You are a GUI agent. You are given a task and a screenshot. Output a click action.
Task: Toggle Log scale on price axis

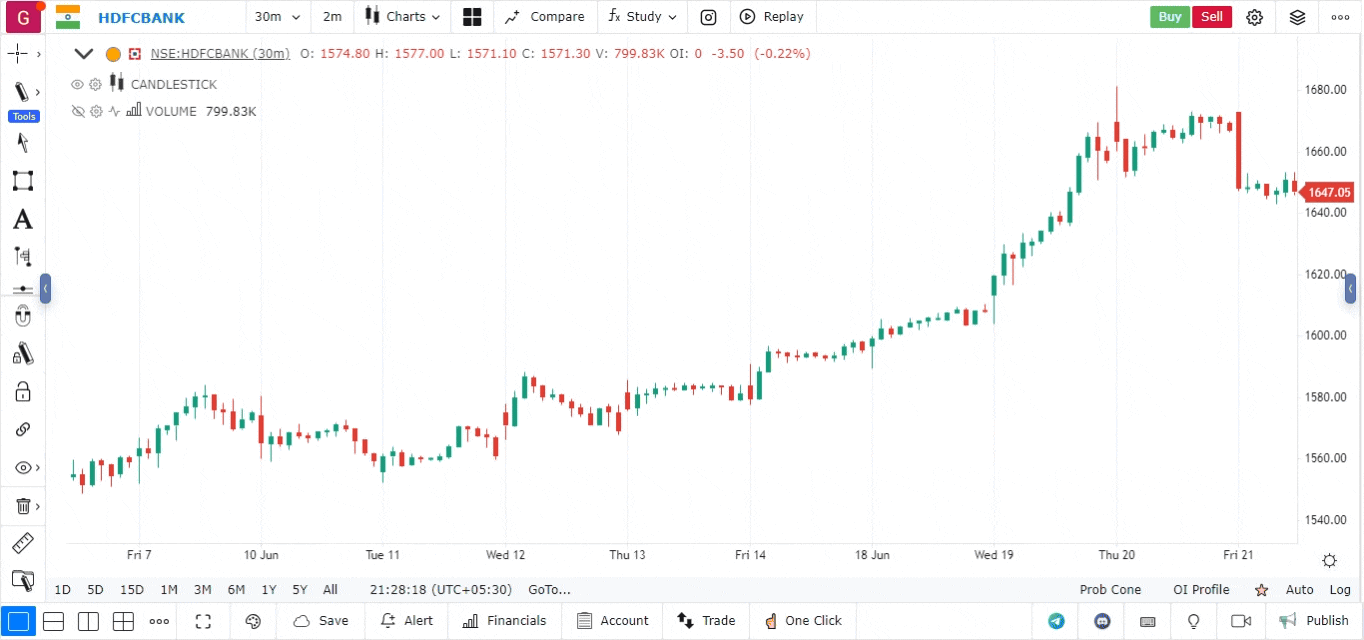tap(1340, 590)
